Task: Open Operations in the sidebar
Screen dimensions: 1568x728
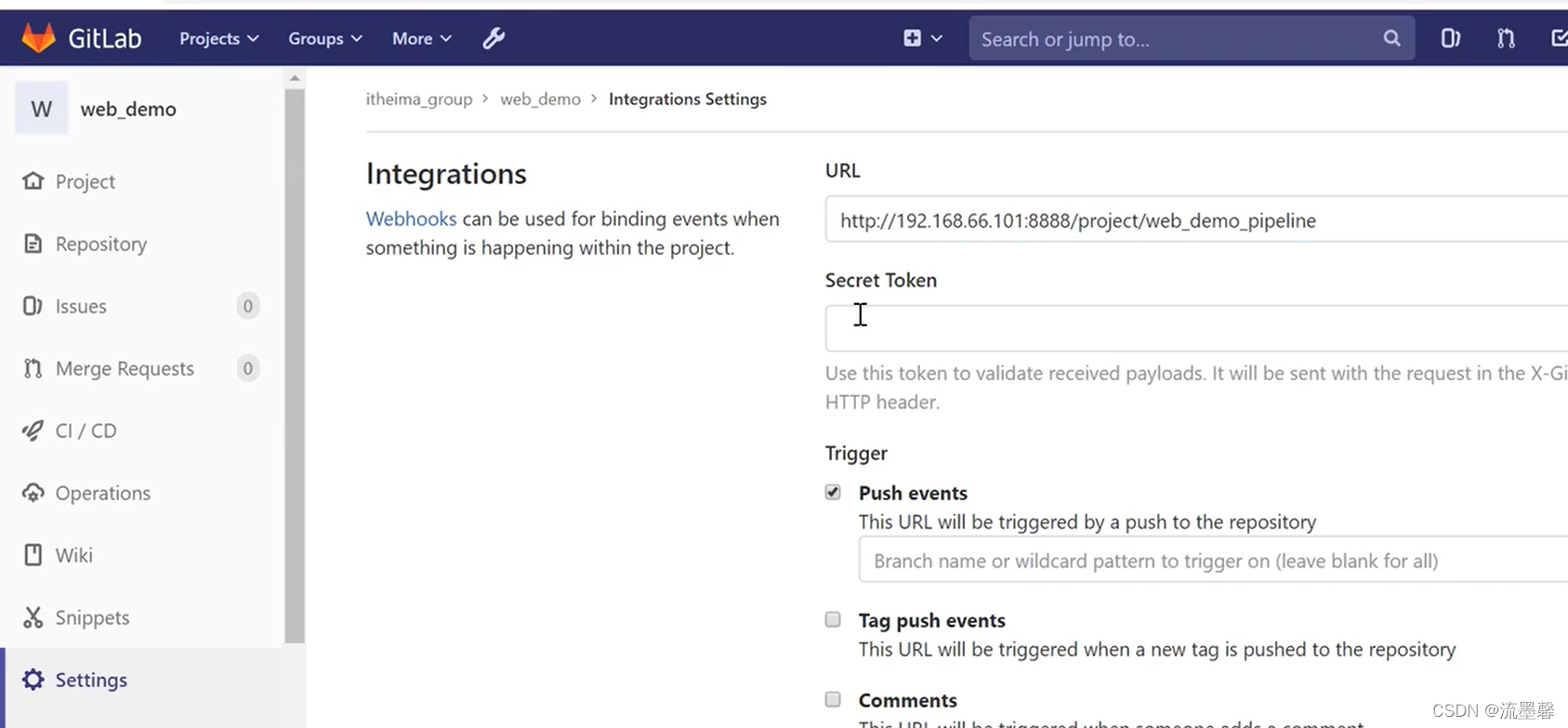Action: [102, 493]
